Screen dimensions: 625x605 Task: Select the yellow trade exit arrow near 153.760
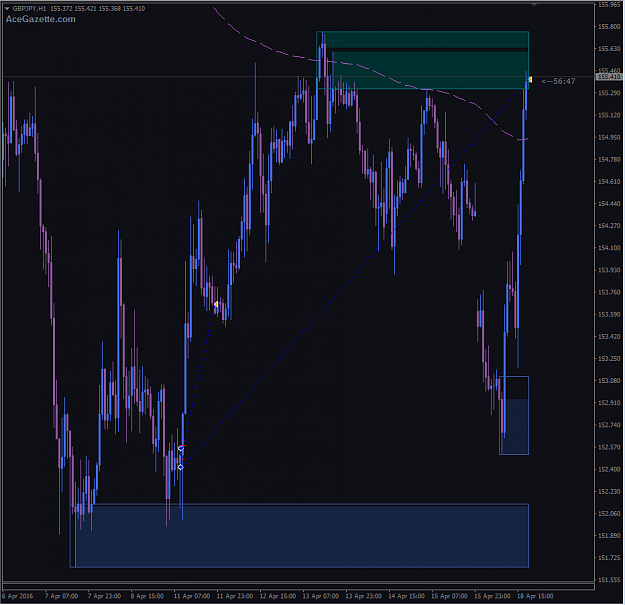click(216, 304)
